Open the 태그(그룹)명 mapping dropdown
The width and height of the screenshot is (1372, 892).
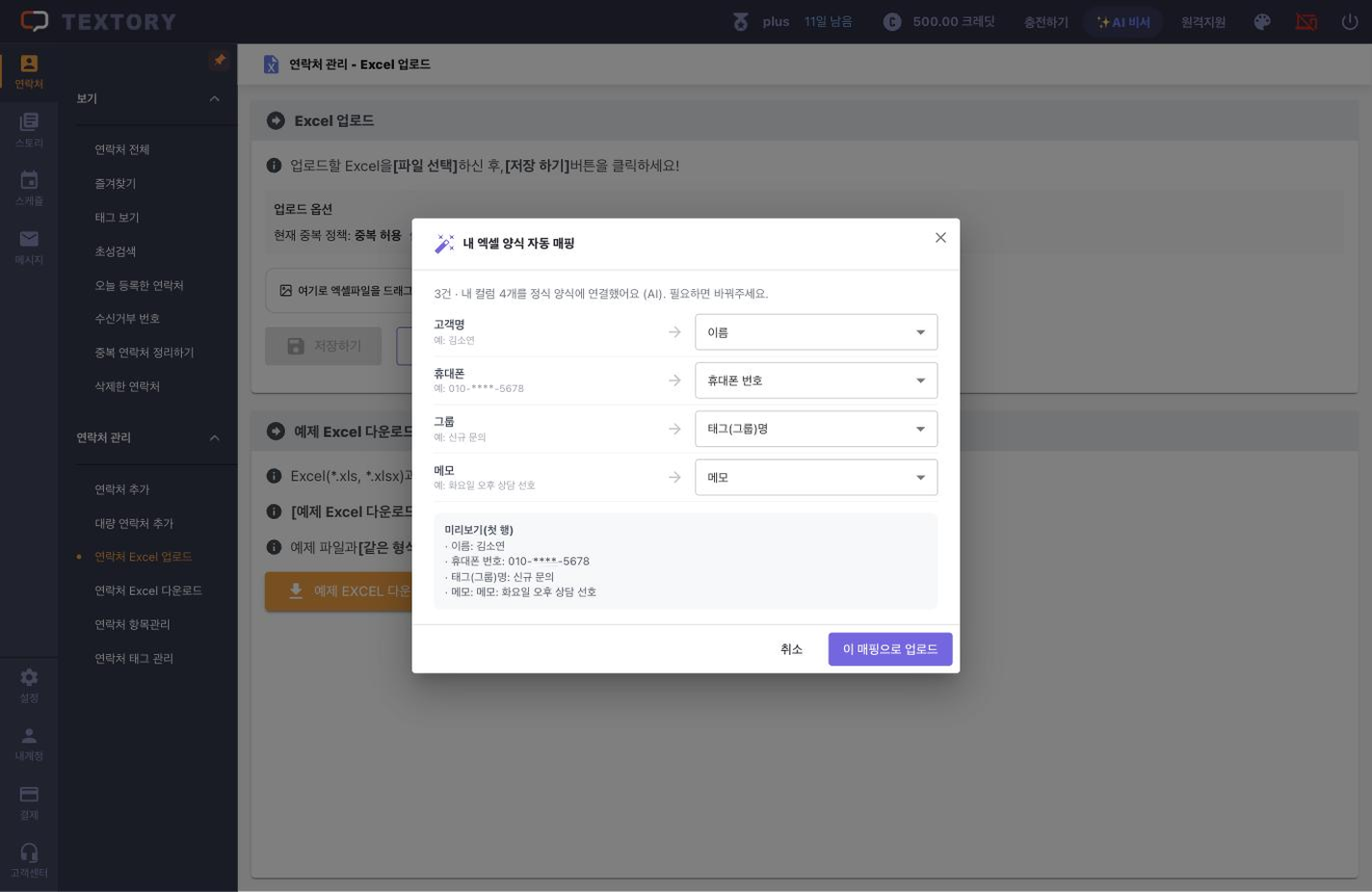tap(816, 429)
